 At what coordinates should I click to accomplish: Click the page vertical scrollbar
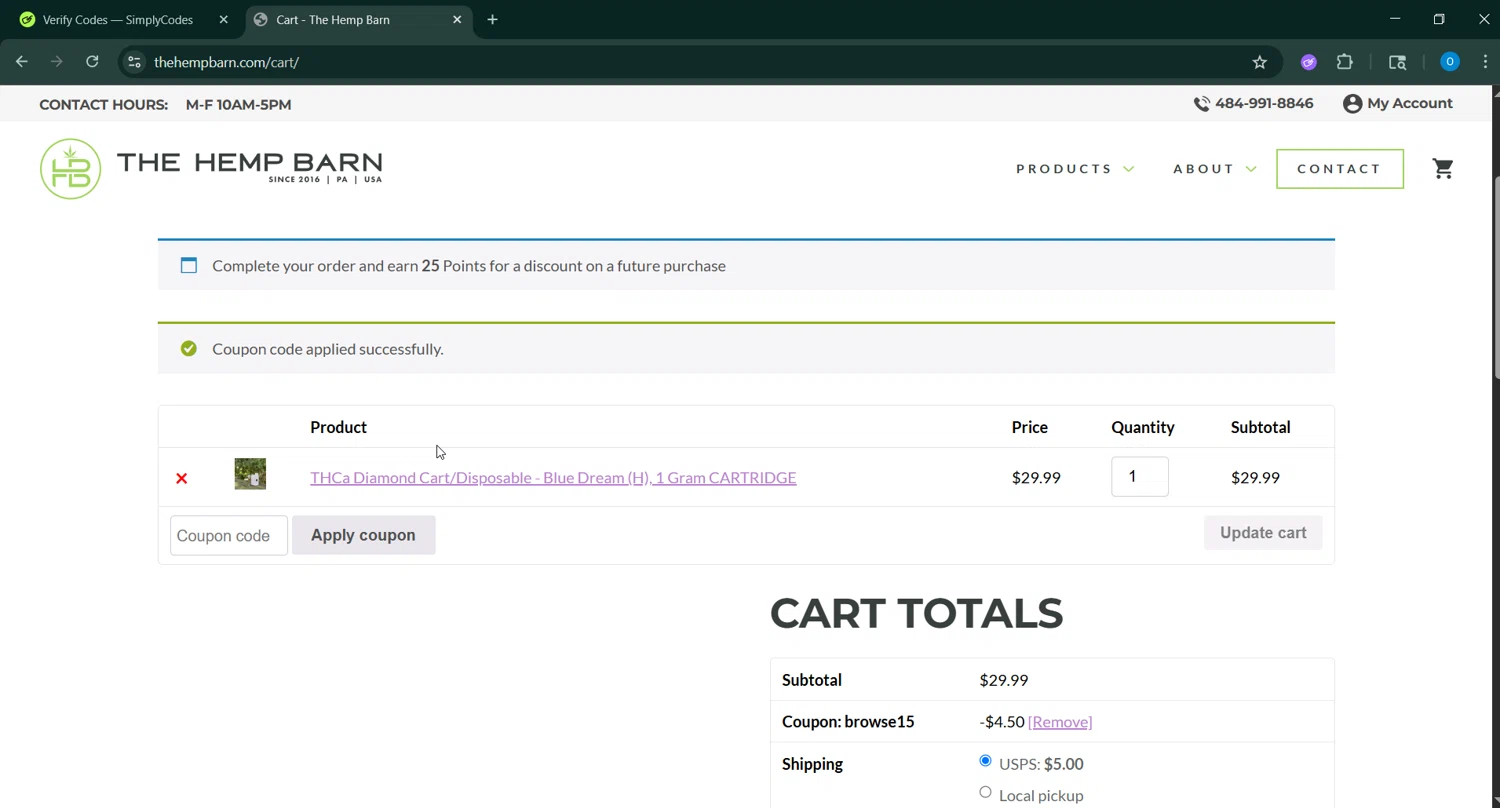tap(1495, 280)
